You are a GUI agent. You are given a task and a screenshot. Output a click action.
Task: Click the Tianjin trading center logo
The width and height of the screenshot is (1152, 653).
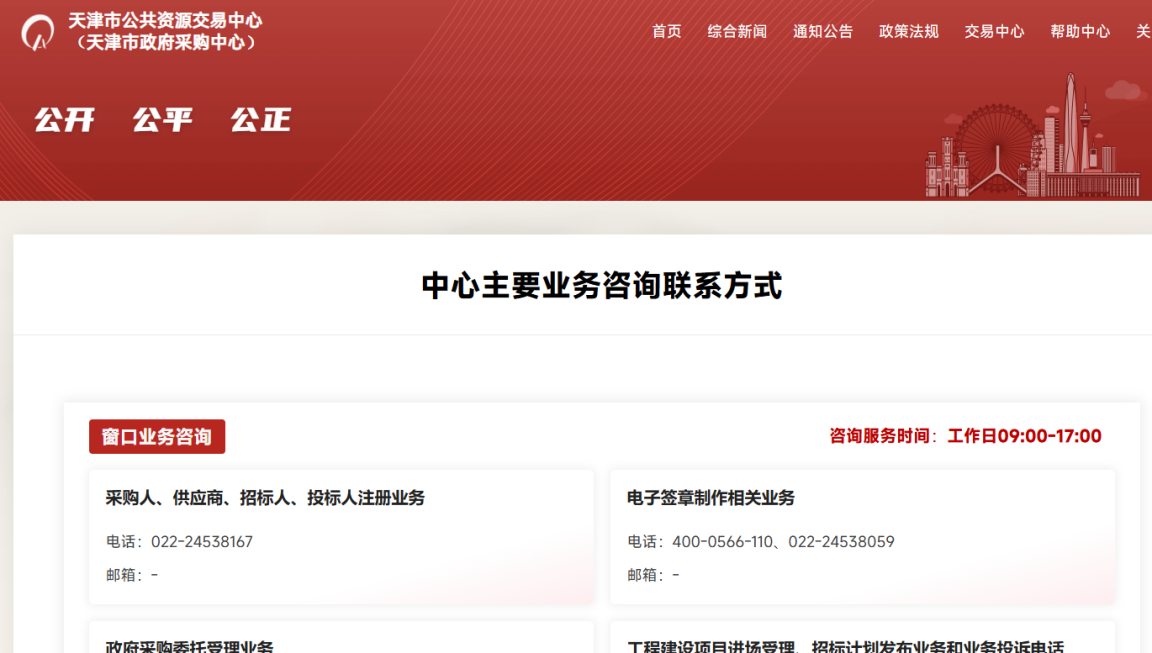point(38,31)
